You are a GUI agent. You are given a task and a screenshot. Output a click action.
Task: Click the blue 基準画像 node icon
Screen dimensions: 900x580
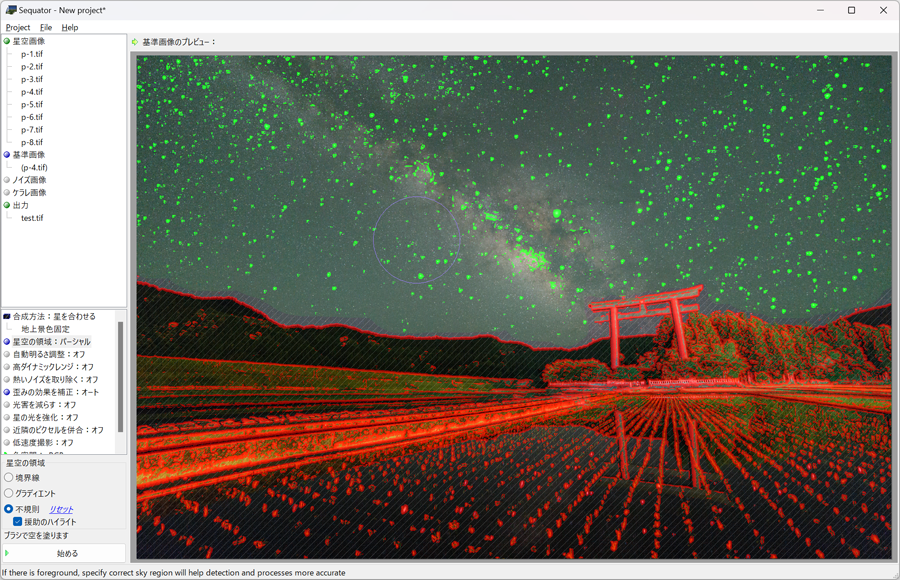(x=7, y=155)
